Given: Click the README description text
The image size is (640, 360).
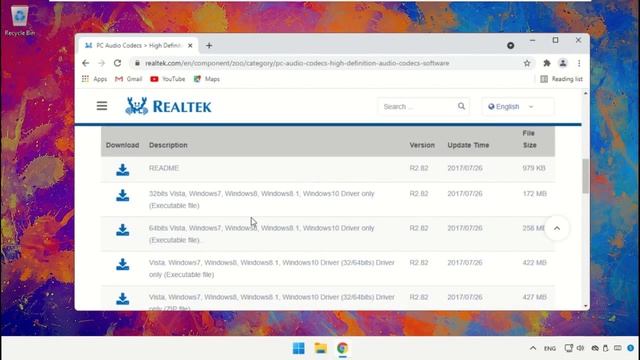Looking at the screenshot, I should coord(164,168).
